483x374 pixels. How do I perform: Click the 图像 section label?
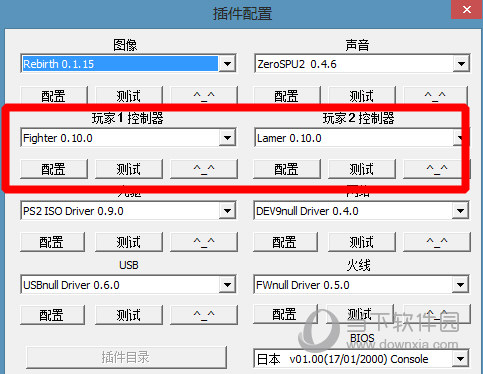pos(125,45)
